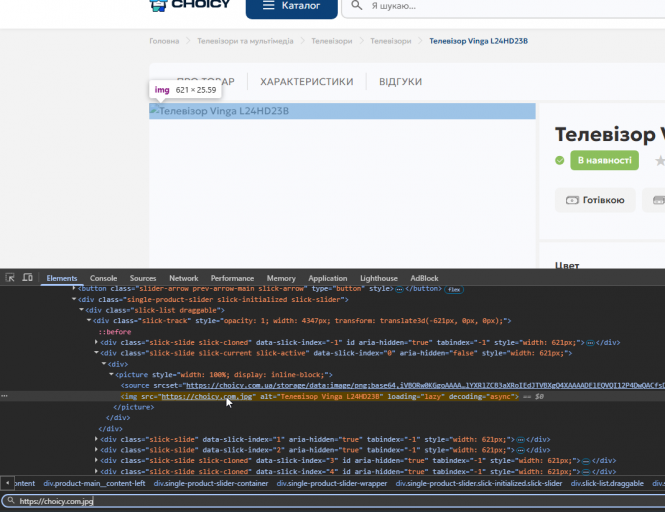Open the Application tab in DevTools

tap(328, 278)
